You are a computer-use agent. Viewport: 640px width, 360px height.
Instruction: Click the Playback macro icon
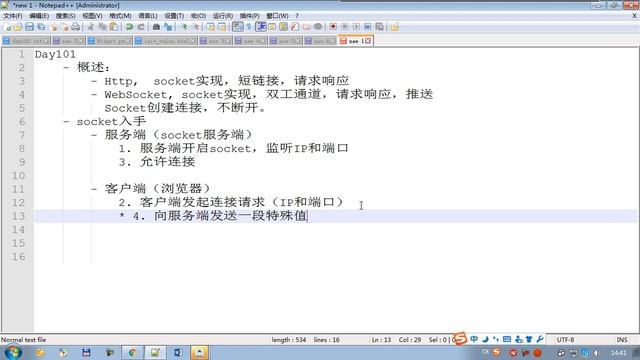[x=356, y=27]
